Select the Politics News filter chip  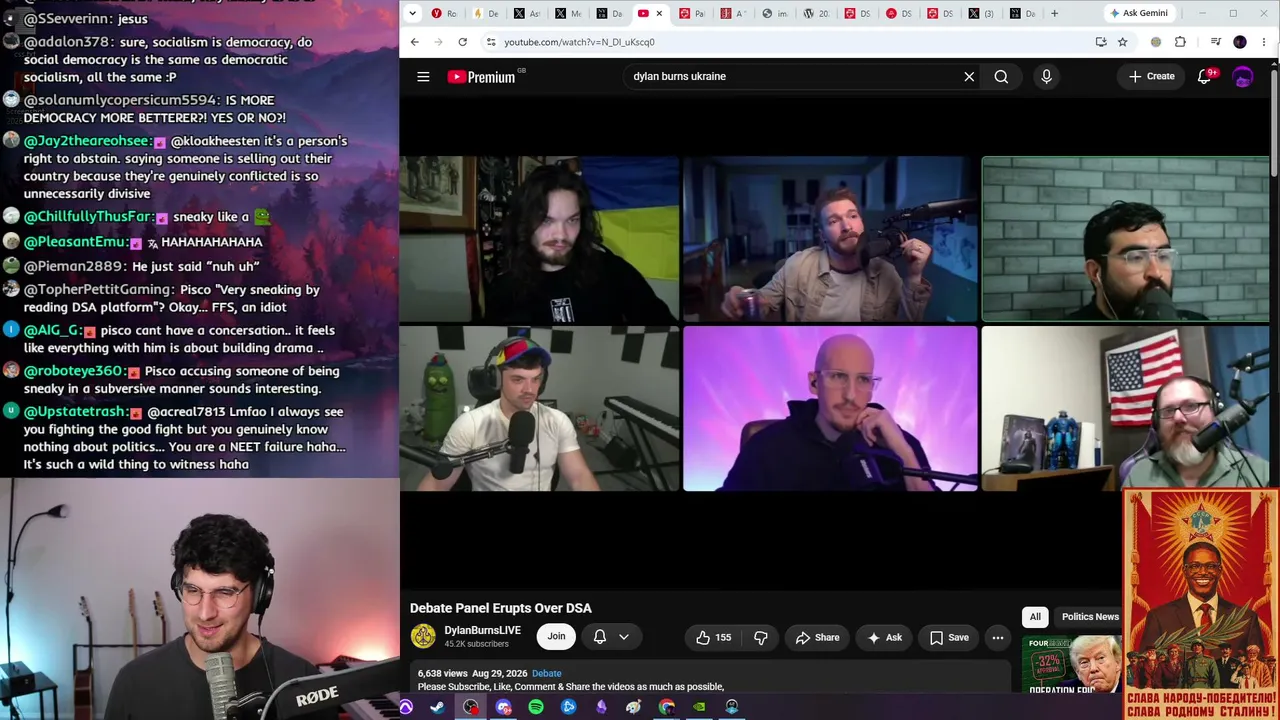click(x=1090, y=617)
